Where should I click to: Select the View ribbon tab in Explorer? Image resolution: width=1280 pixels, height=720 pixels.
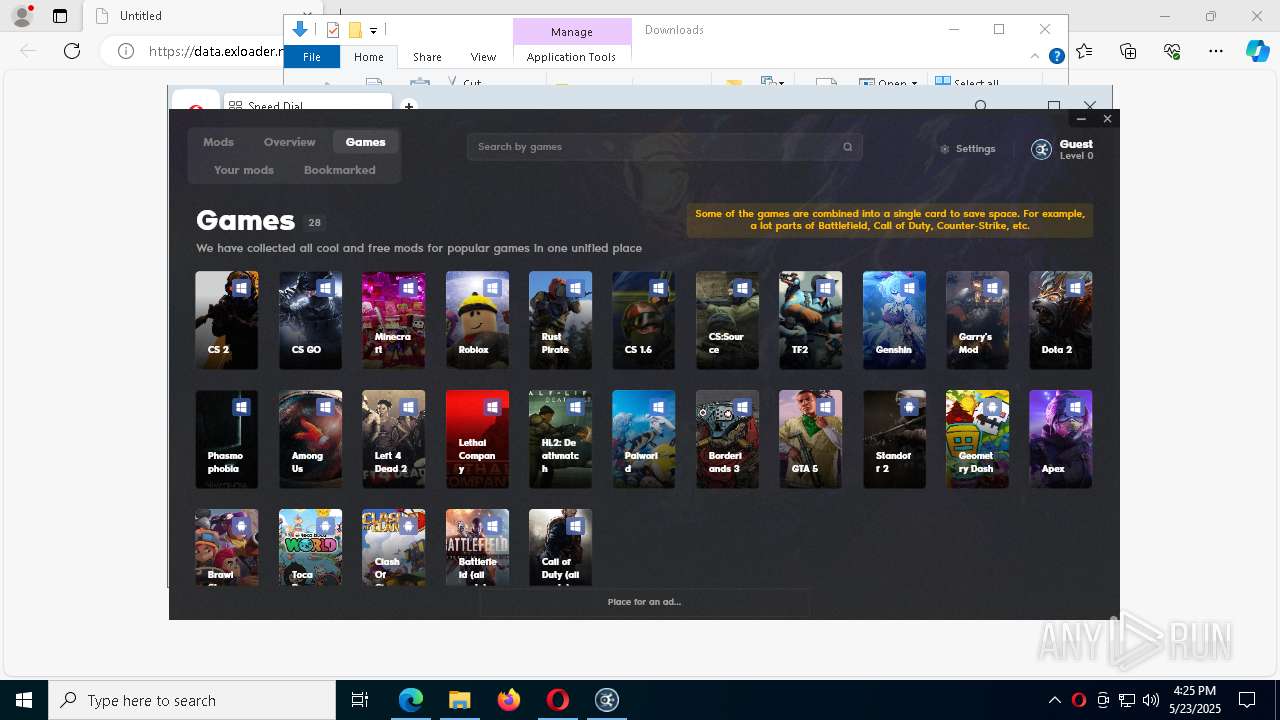(x=483, y=57)
